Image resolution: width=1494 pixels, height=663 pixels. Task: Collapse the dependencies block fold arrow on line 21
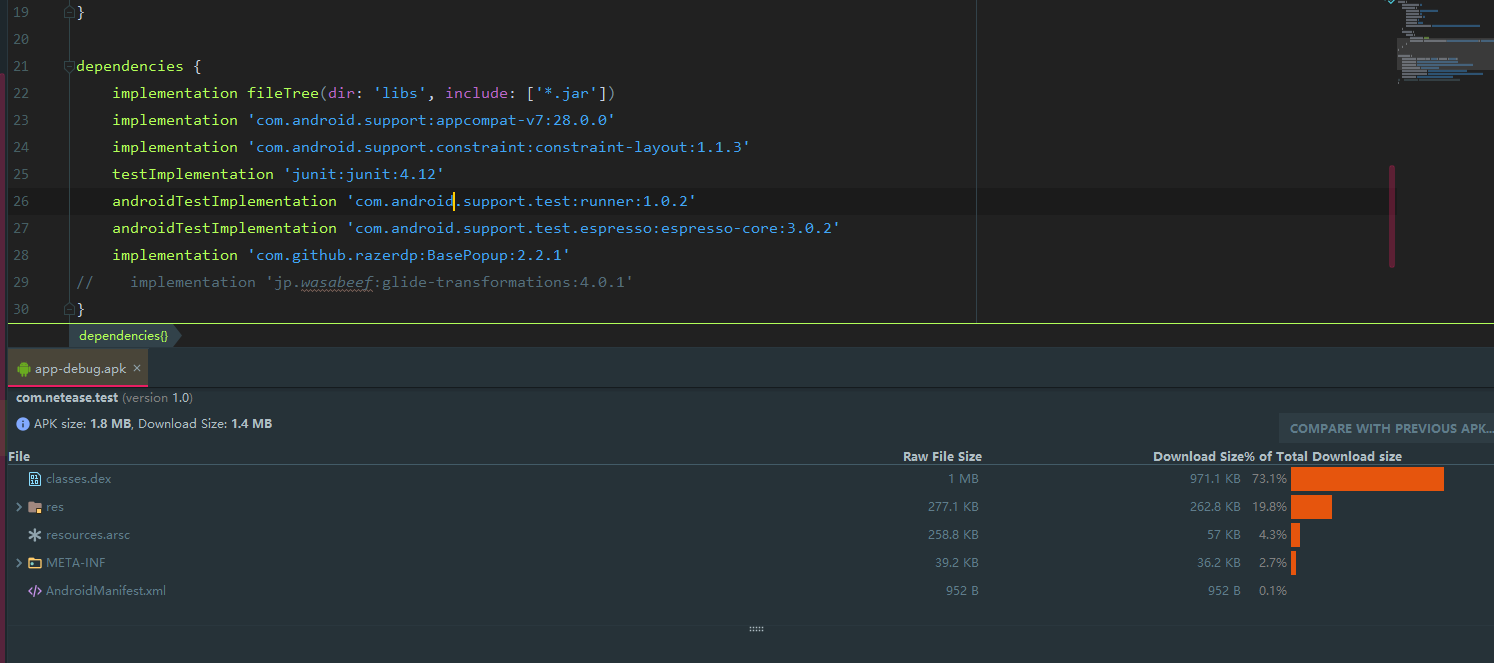point(67,65)
